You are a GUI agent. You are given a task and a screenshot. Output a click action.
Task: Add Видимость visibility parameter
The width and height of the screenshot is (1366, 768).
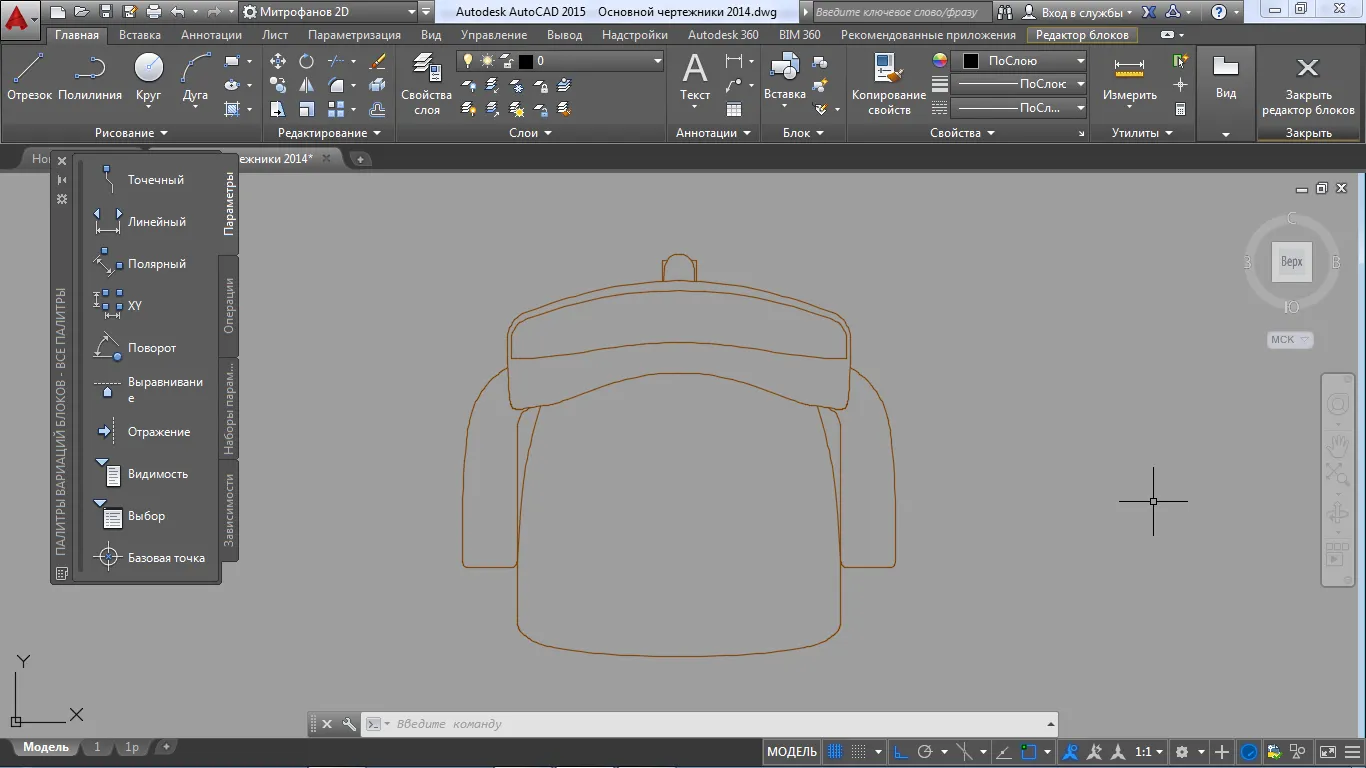(x=146, y=474)
